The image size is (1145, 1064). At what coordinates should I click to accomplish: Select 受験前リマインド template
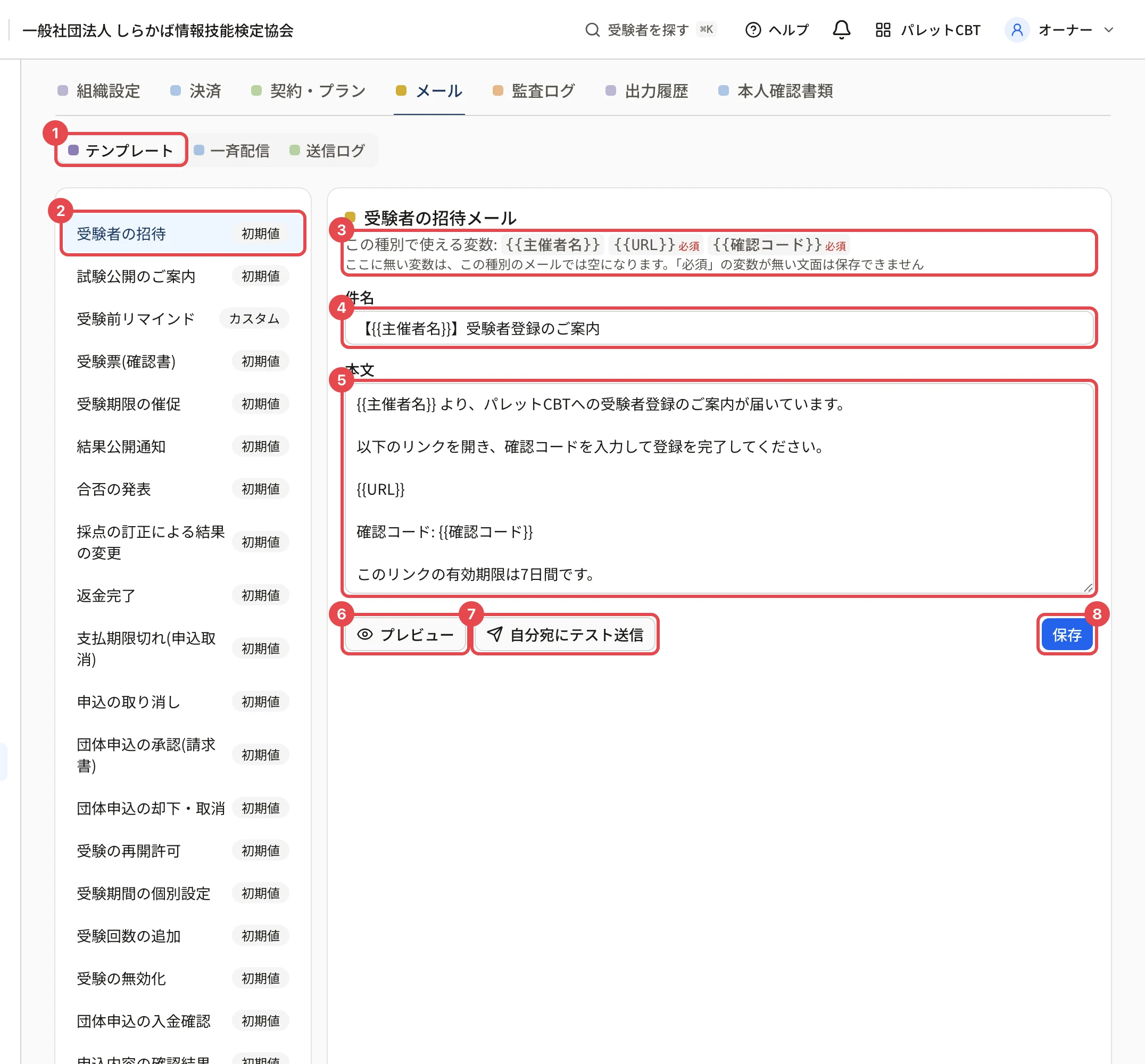182,318
